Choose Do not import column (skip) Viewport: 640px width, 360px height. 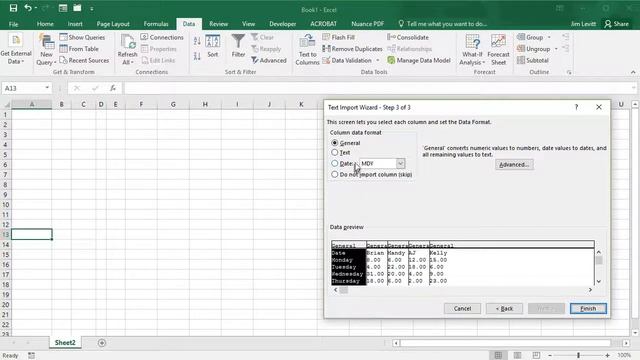(372, 174)
